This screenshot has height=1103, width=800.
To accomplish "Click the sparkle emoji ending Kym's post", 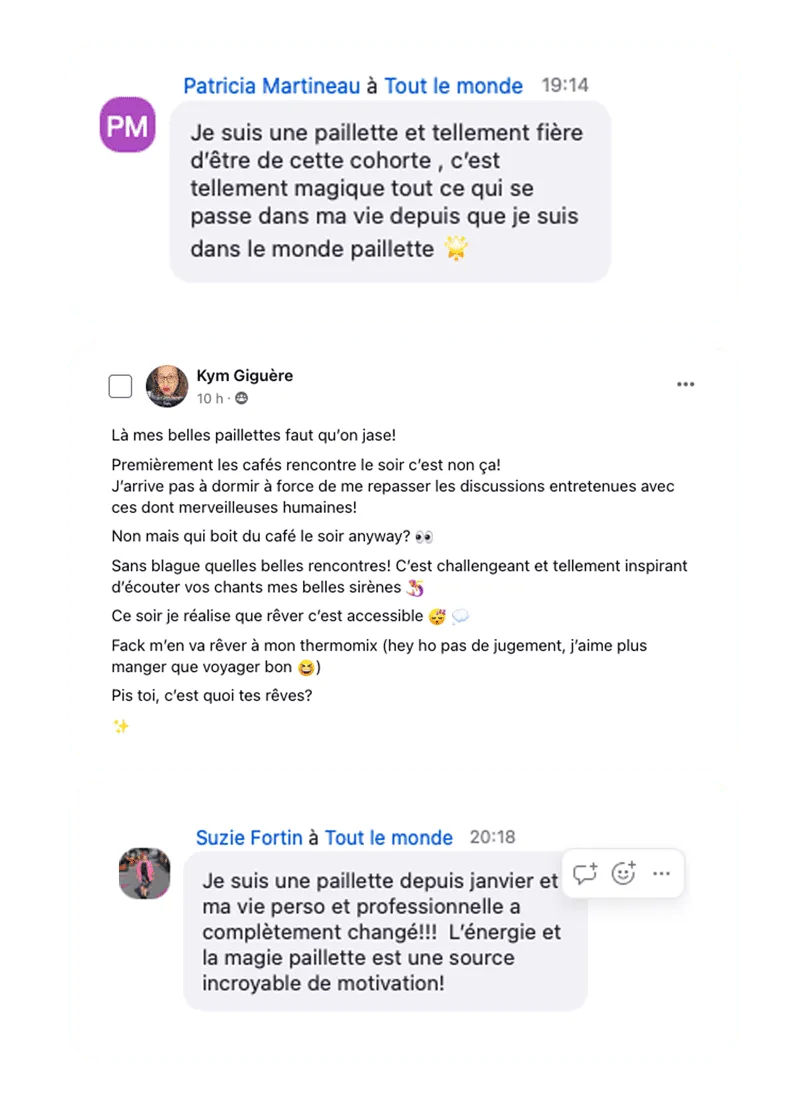I will (121, 726).
